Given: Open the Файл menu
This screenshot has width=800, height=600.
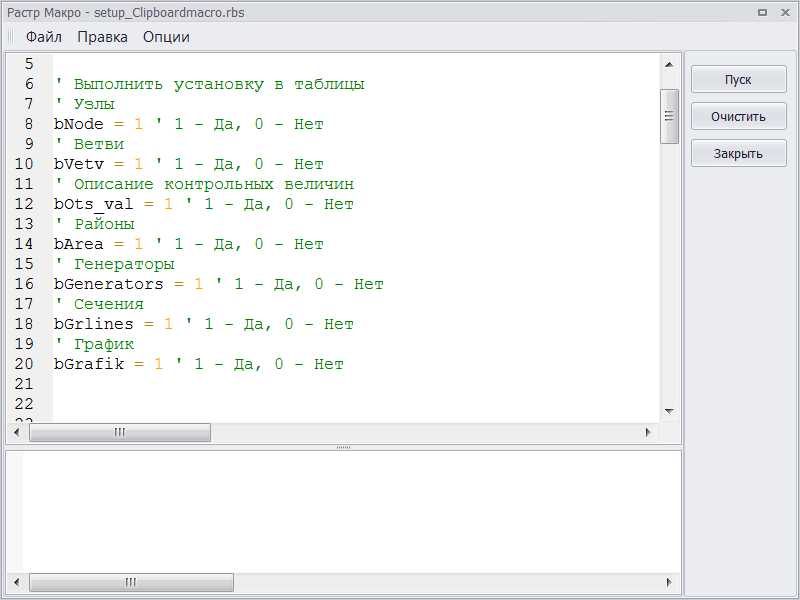Looking at the screenshot, I should [x=44, y=37].
